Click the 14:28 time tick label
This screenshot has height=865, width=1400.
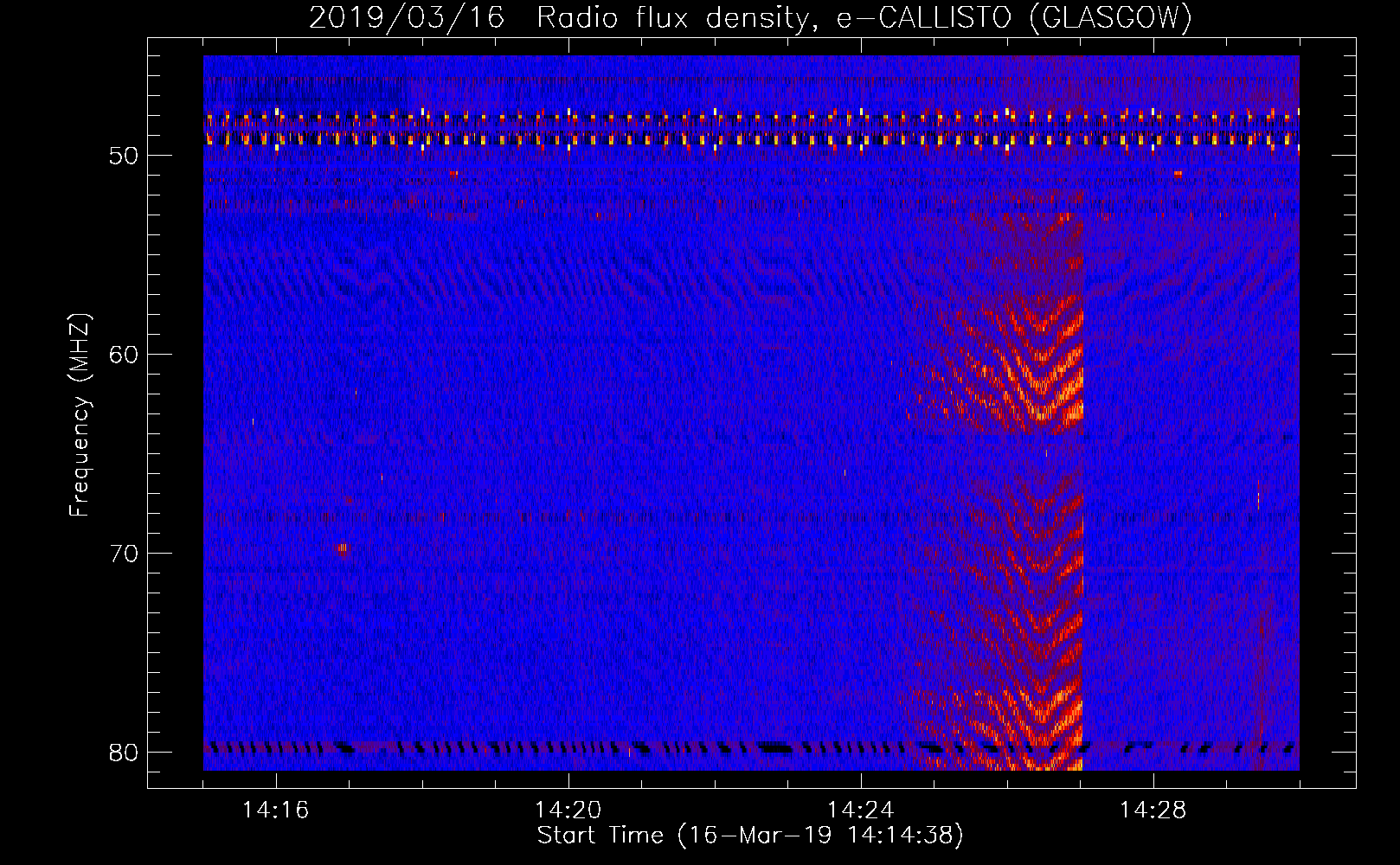coord(1153,811)
